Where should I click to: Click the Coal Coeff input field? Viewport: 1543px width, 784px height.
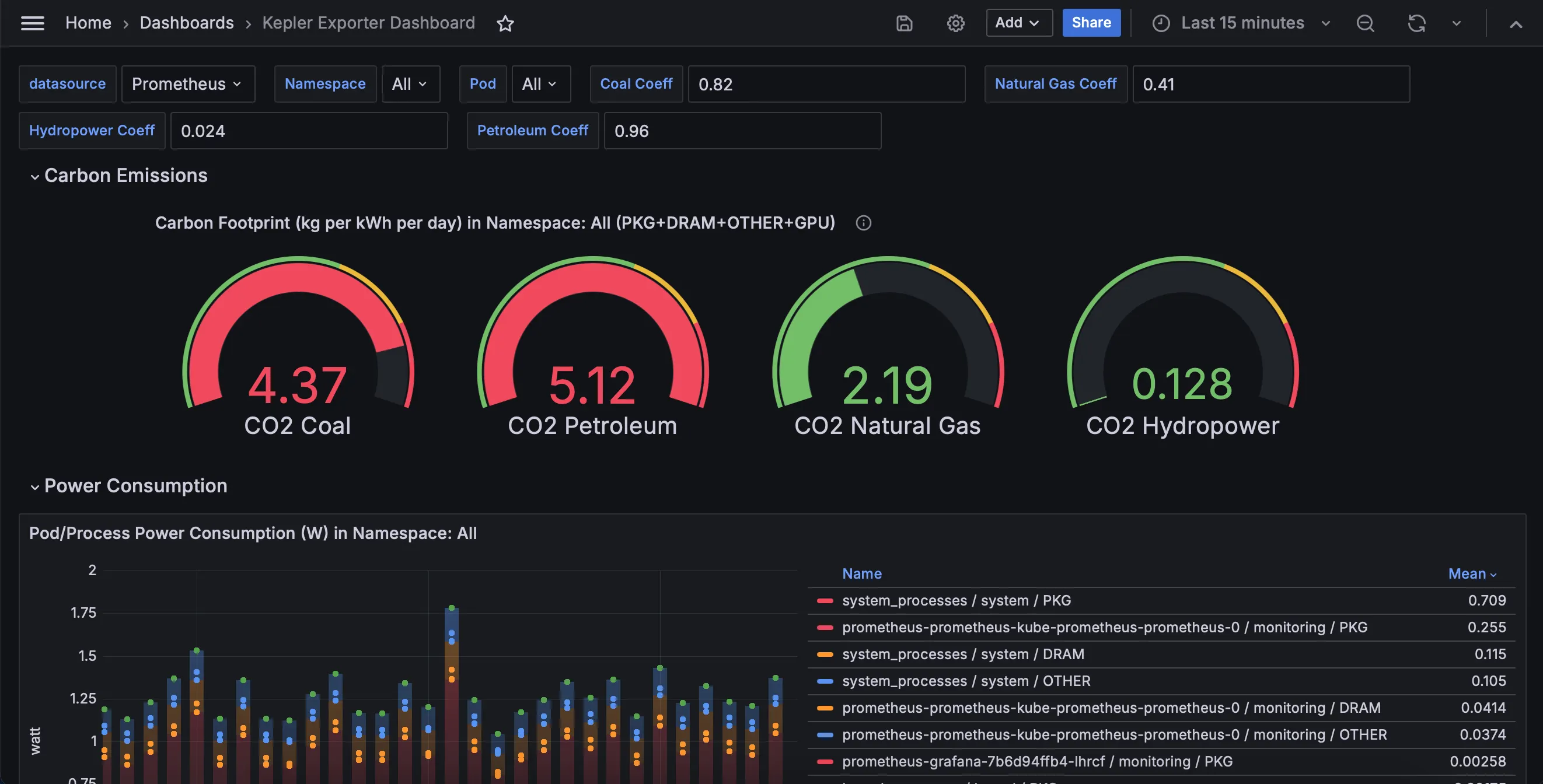point(825,84)
